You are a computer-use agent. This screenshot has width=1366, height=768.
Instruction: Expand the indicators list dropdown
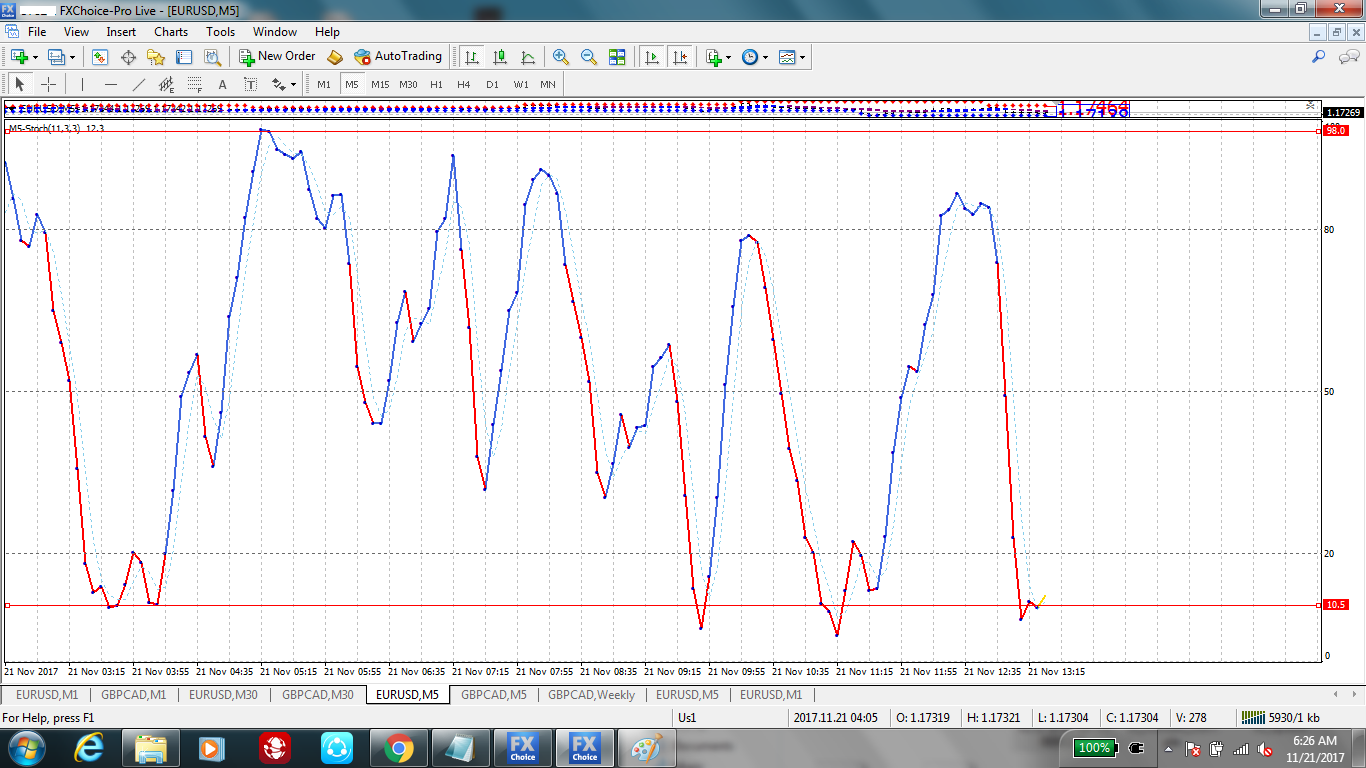coord(729,57)
